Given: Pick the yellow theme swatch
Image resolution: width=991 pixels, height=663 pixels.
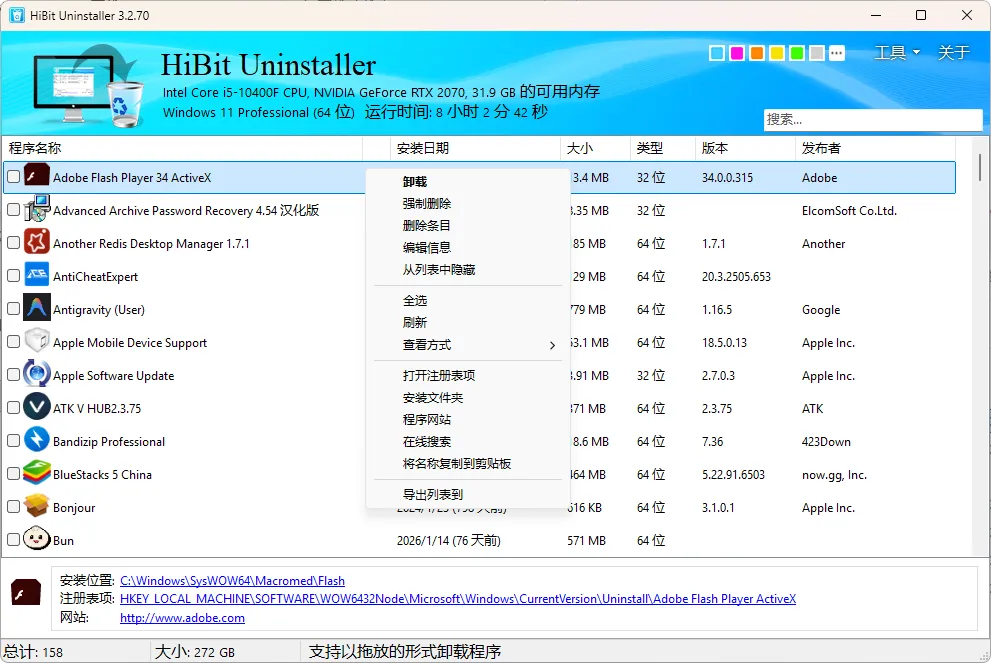Looking at the screenshot, I should [x=777, y=53].
